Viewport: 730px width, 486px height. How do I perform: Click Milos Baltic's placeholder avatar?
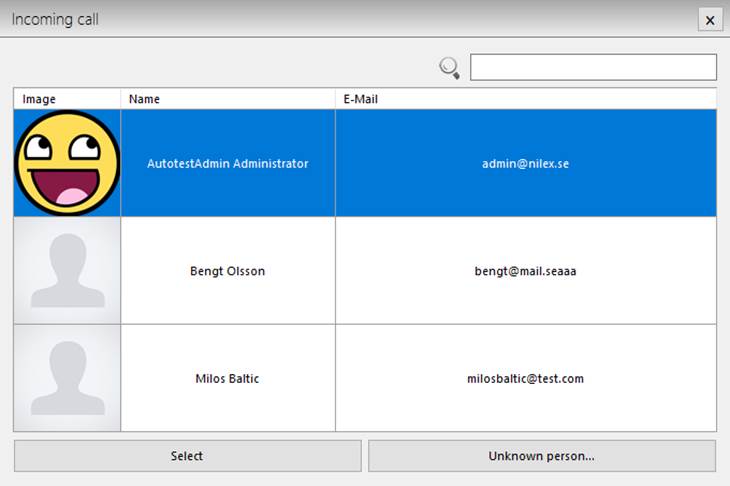67,378
